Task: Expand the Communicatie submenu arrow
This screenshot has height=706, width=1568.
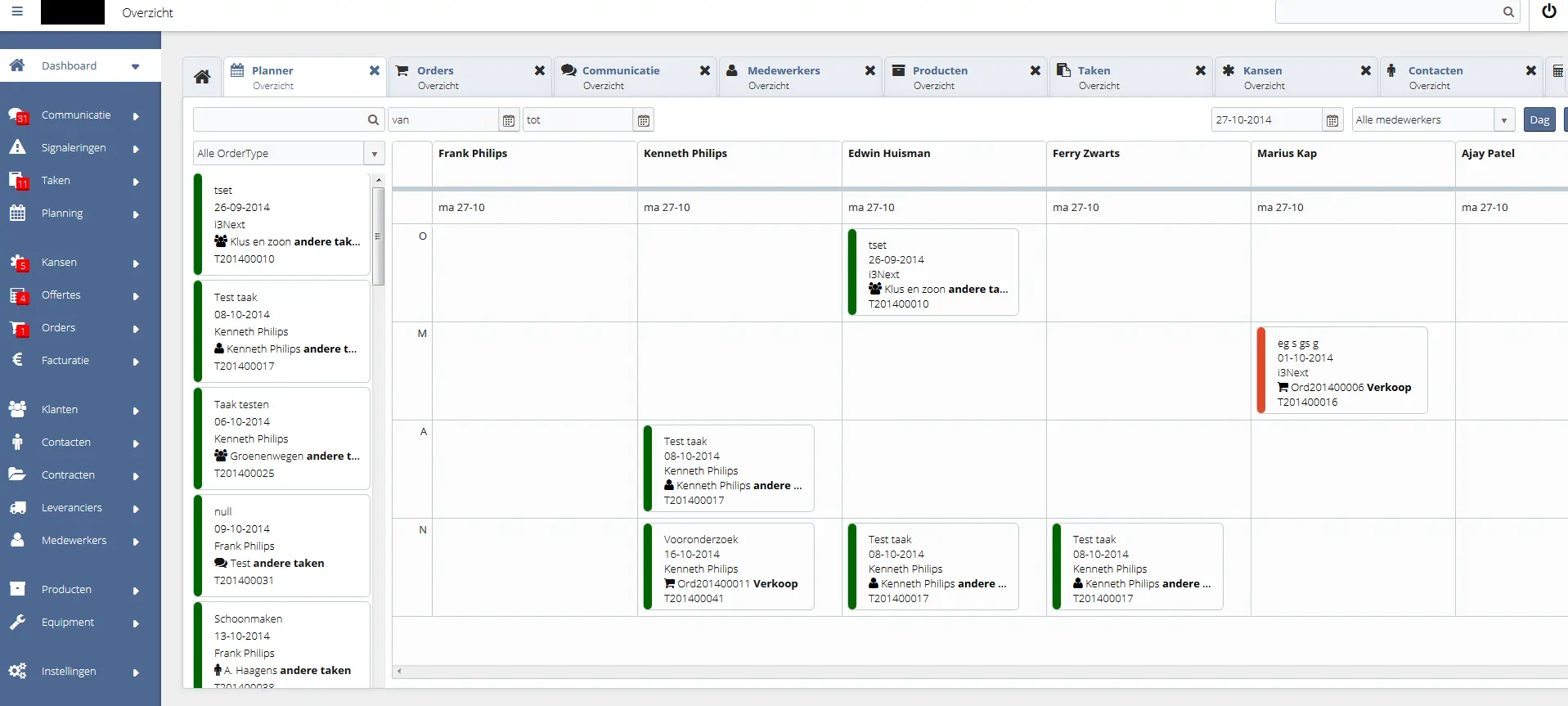Action: [x=136, y=116]
